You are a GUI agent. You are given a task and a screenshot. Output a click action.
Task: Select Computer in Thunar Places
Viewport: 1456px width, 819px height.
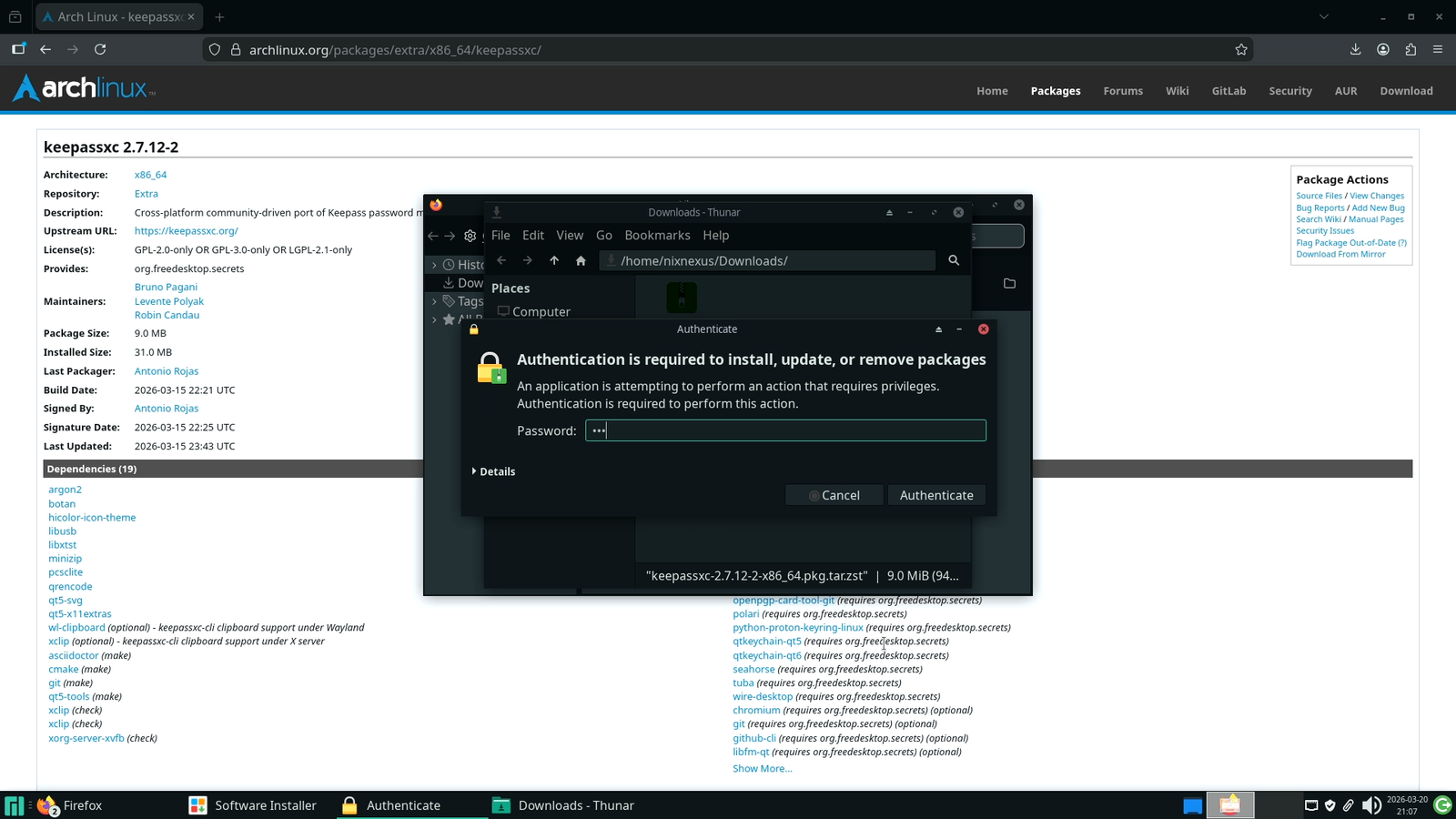pyautogui.click(x=533, y=311)
